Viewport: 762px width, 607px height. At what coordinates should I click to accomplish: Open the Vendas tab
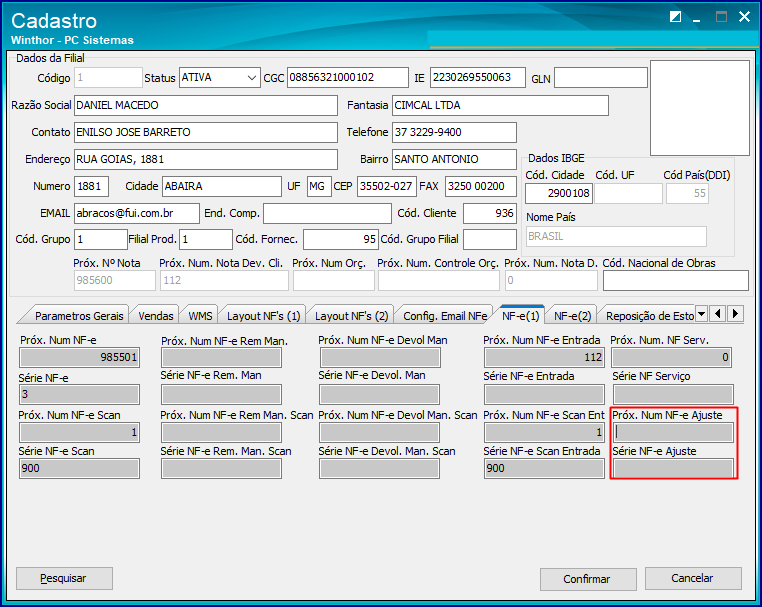(x=156, y=316)
